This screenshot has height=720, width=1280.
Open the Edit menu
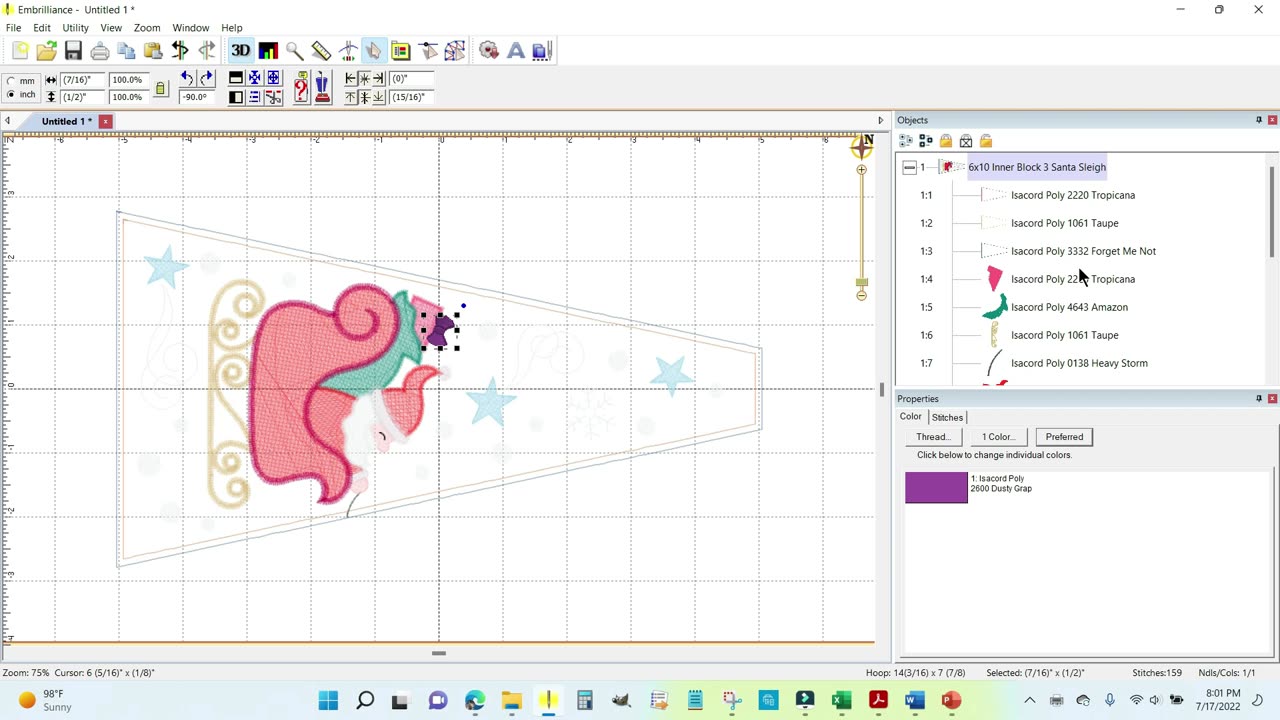(42, 28)
